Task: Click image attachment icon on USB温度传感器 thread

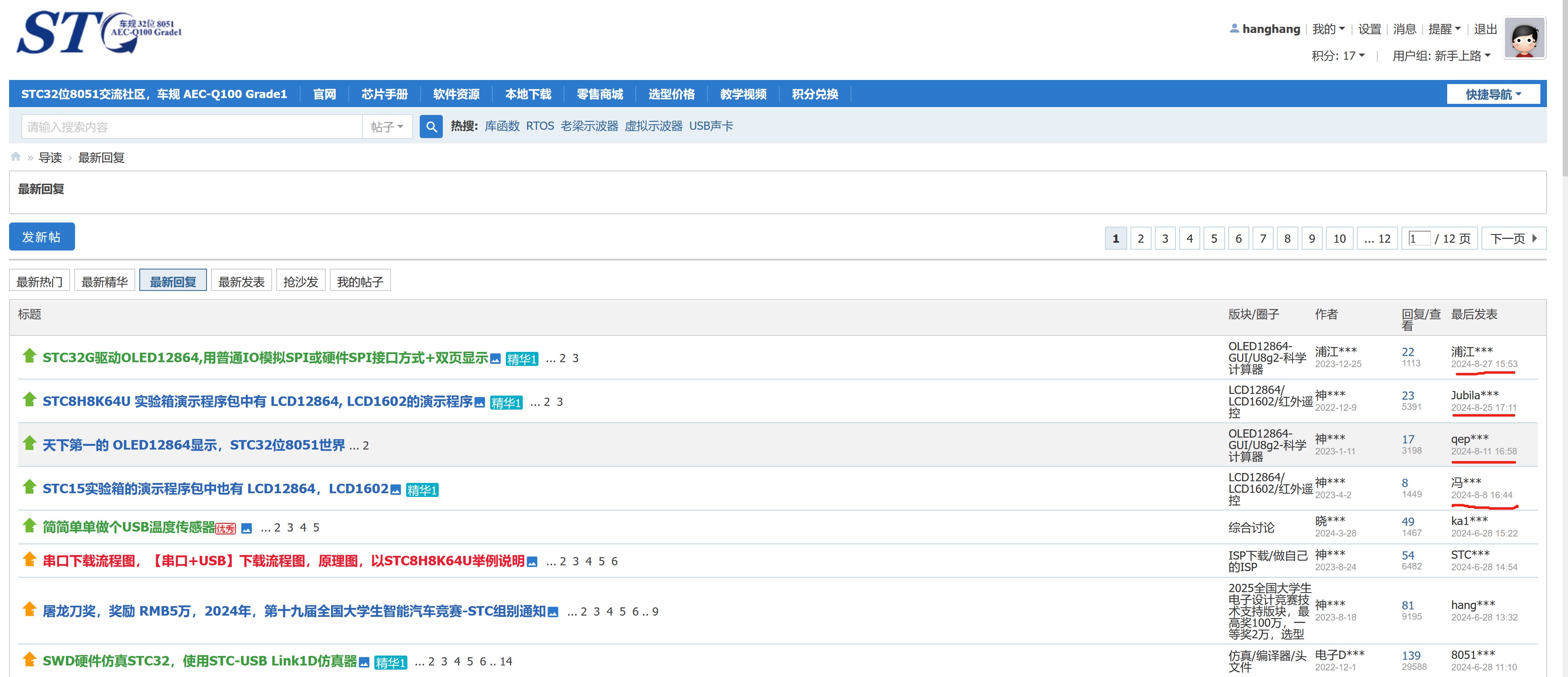Action: click(247, 529)
